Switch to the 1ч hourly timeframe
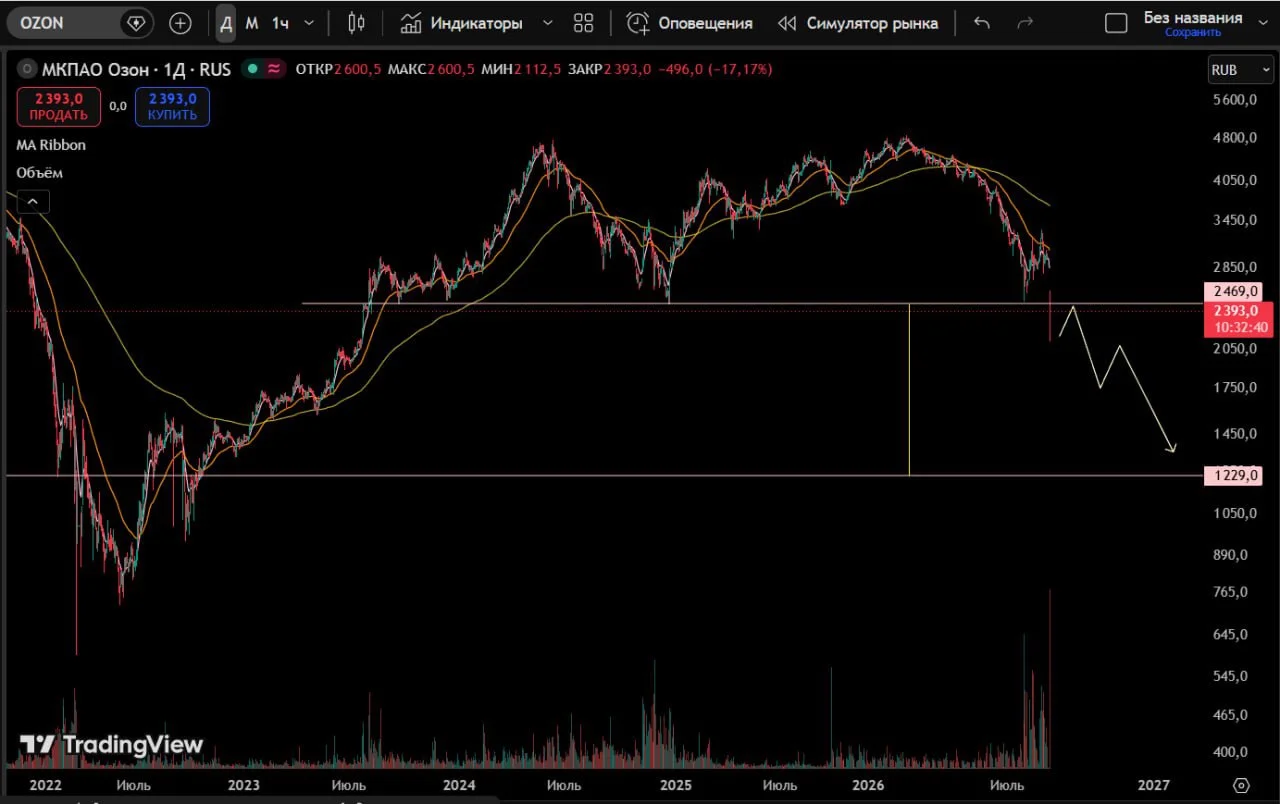1280x804 pixels. pos(280,23)
